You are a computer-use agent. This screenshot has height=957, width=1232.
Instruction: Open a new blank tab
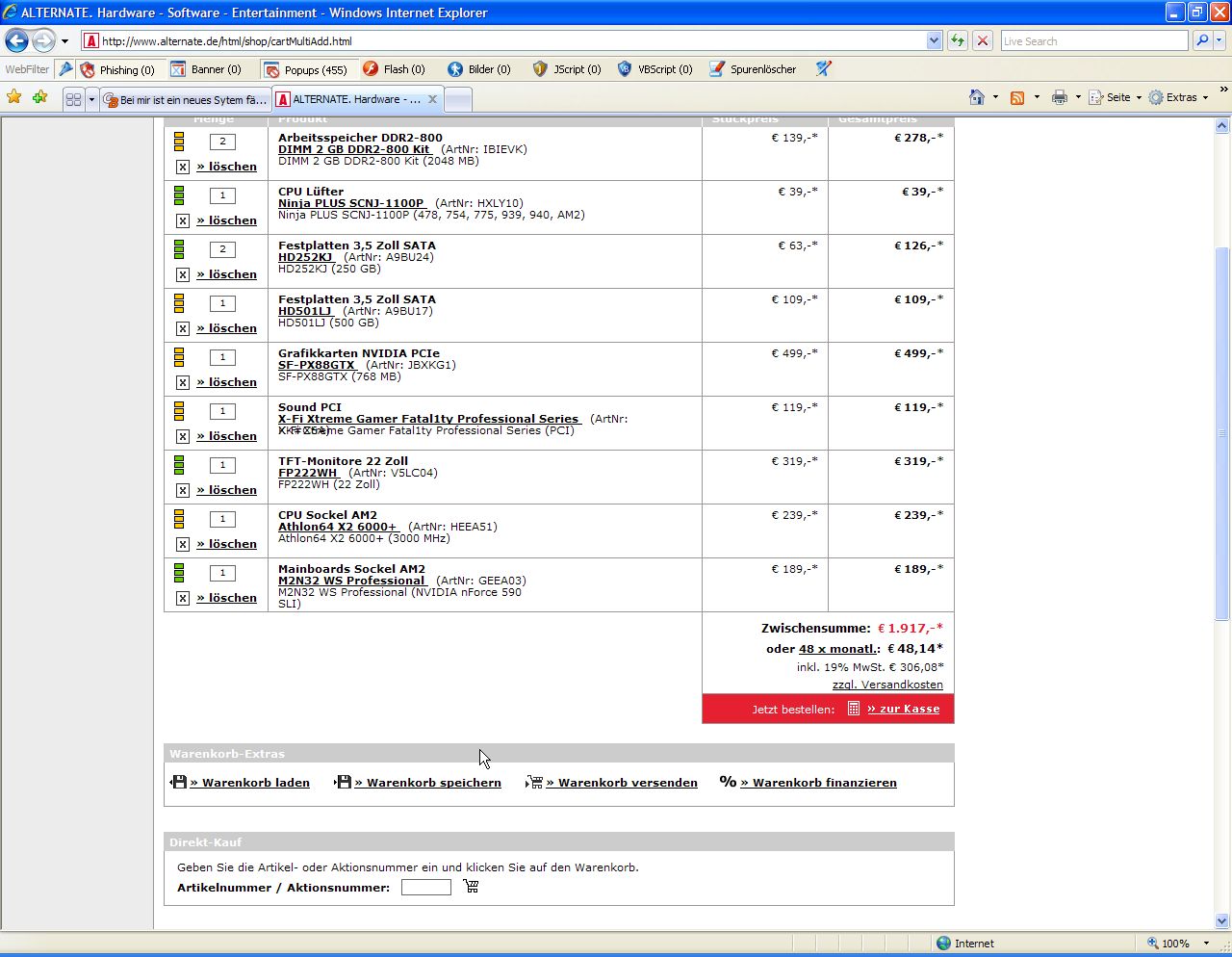click(458, 99)
